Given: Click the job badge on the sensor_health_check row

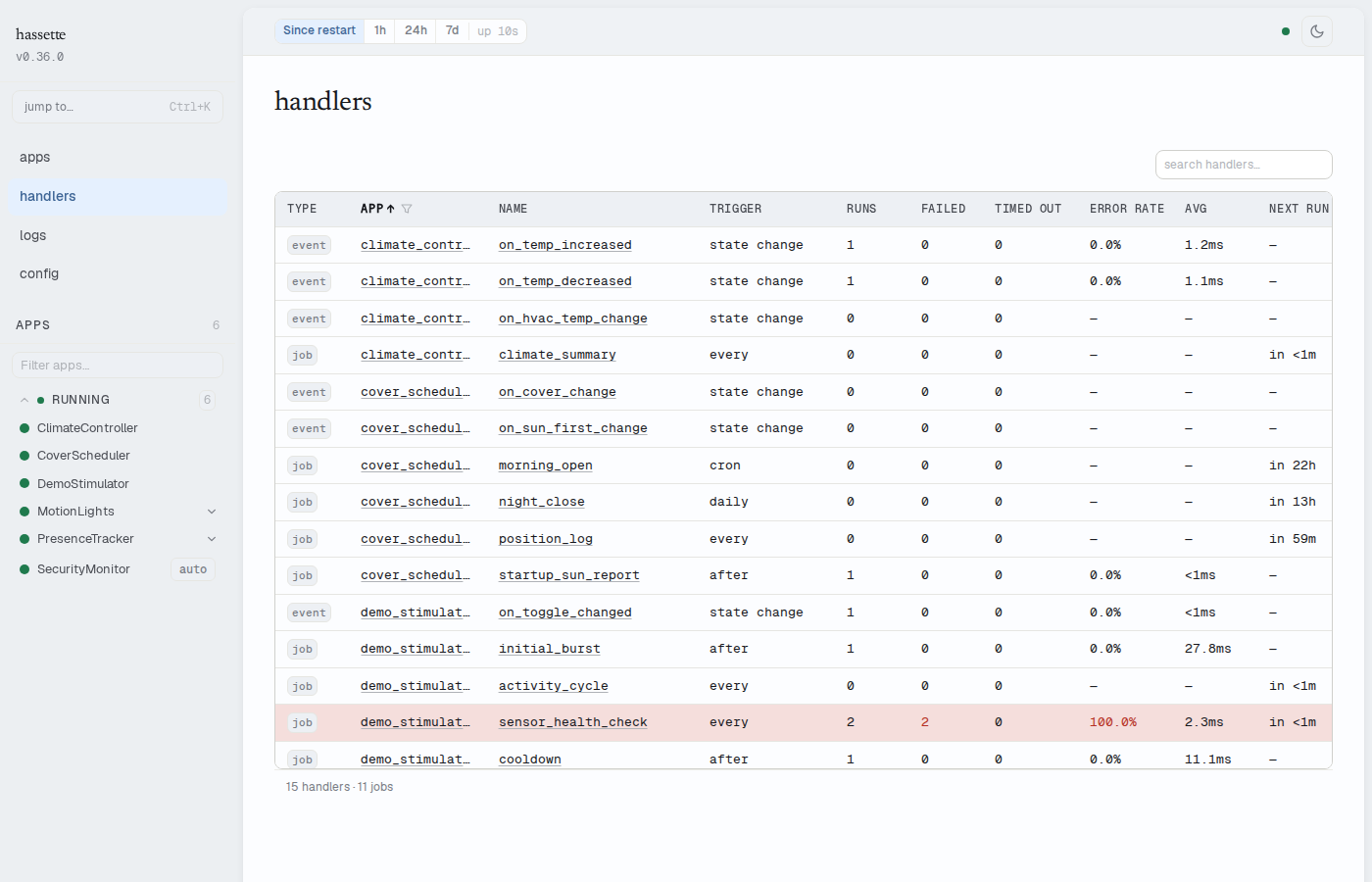Looking at the screenshot, I should (302, 723).
